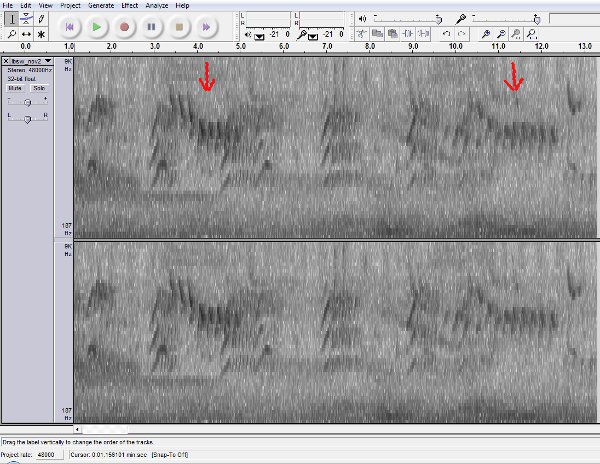Viewport: 600px width, 464px height.
Task: Click the red Record button
Action: click(x=124, y=26)
